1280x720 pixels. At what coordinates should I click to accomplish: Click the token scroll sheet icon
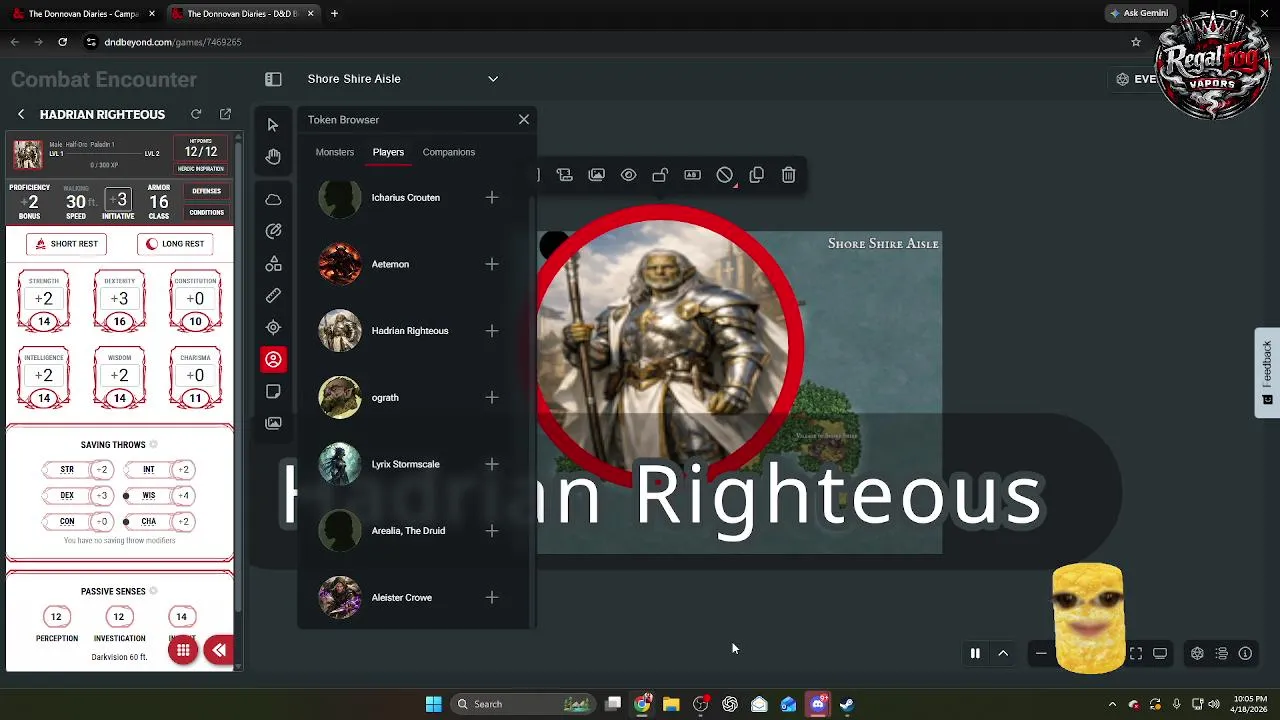564,175
